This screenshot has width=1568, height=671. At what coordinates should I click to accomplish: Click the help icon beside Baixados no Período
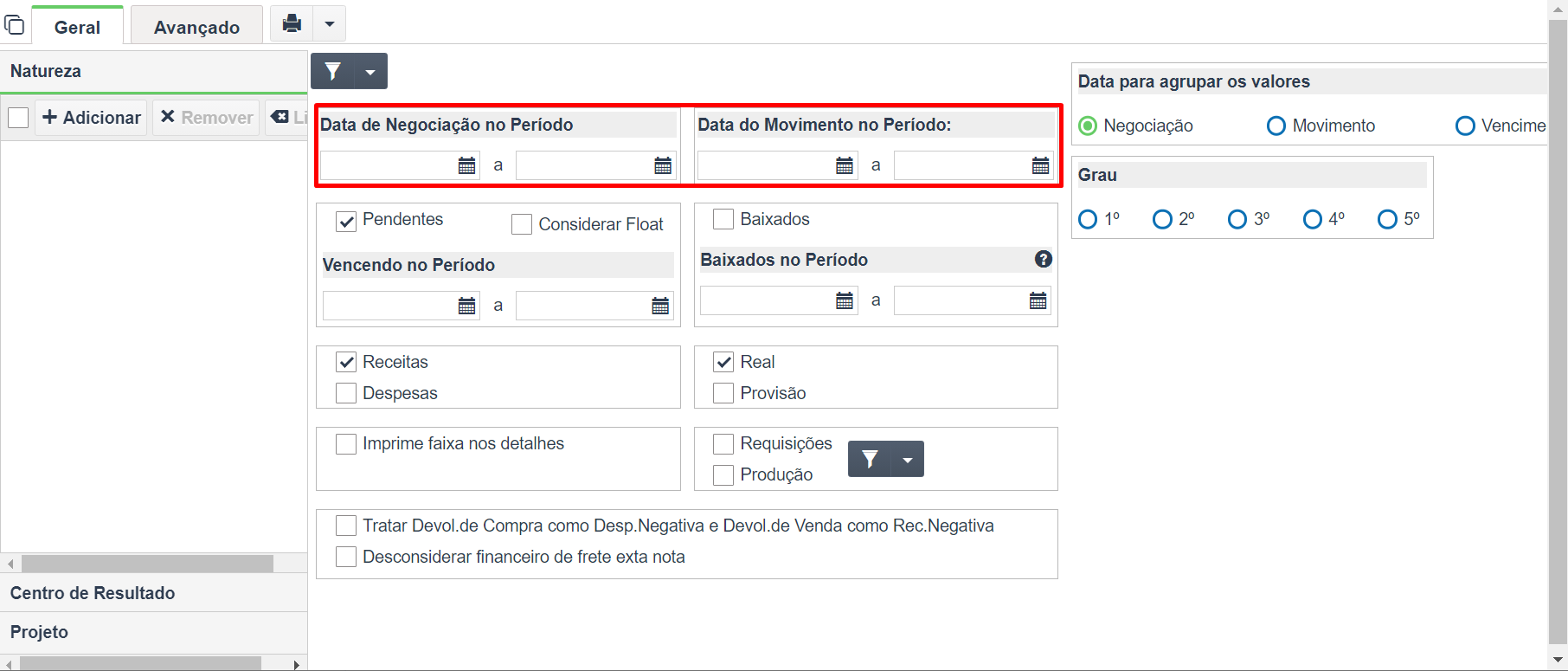[x=1044, y=259]
